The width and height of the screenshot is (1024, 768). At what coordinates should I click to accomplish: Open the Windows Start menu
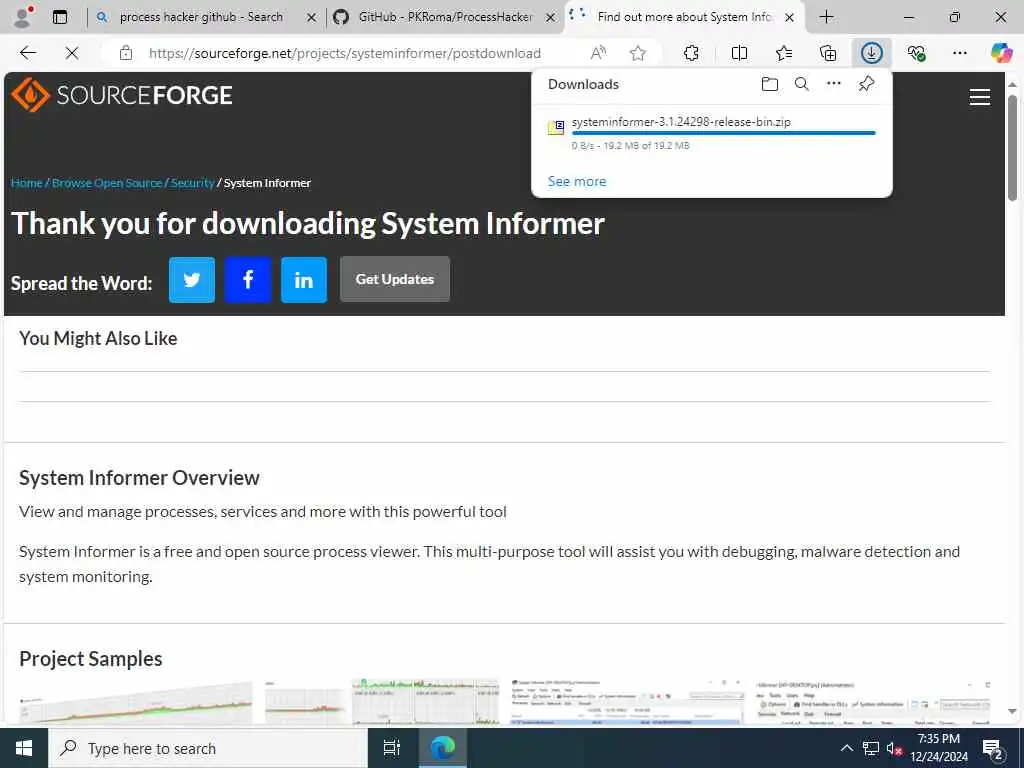24,748
